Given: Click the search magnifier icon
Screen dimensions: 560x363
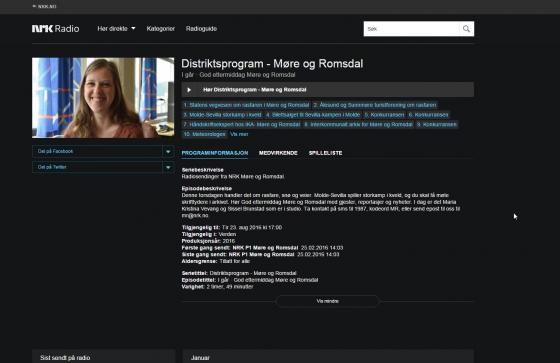Looking at the screenshot, I should (466, 29).
